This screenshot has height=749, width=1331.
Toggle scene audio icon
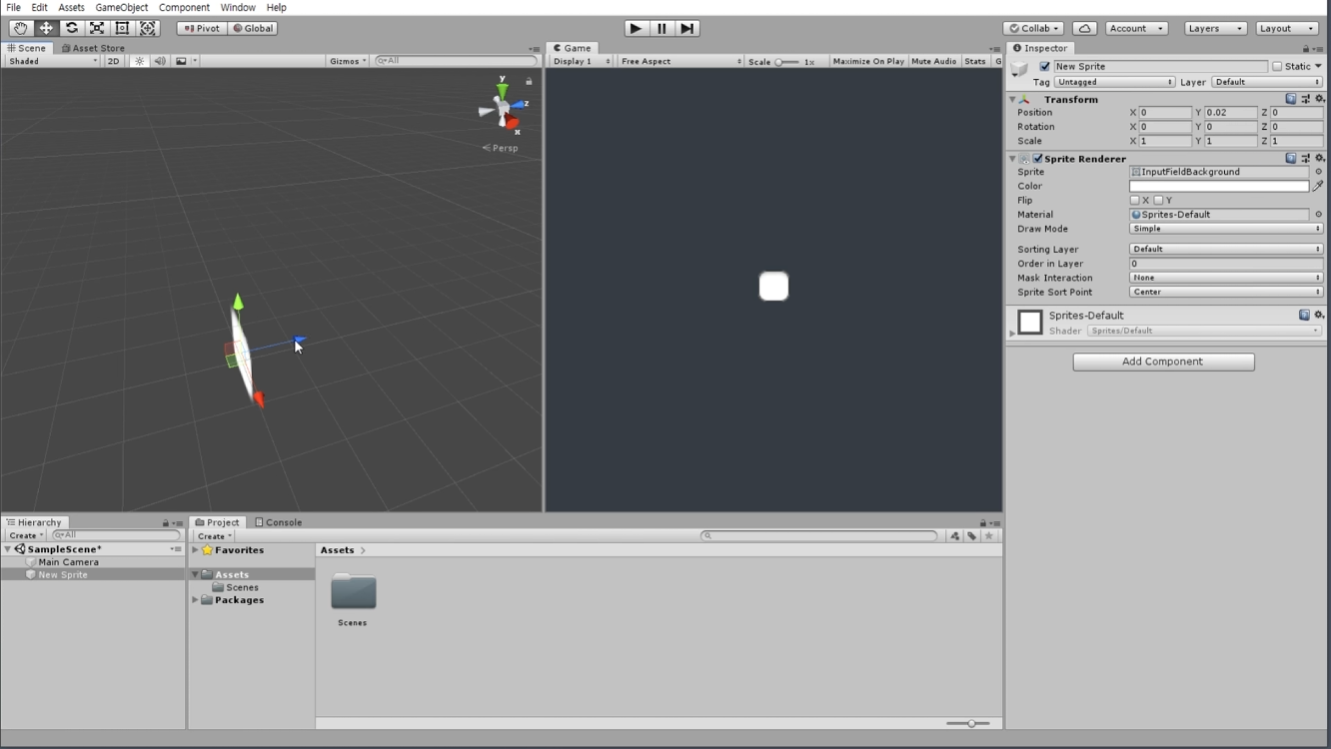(160, 61)
